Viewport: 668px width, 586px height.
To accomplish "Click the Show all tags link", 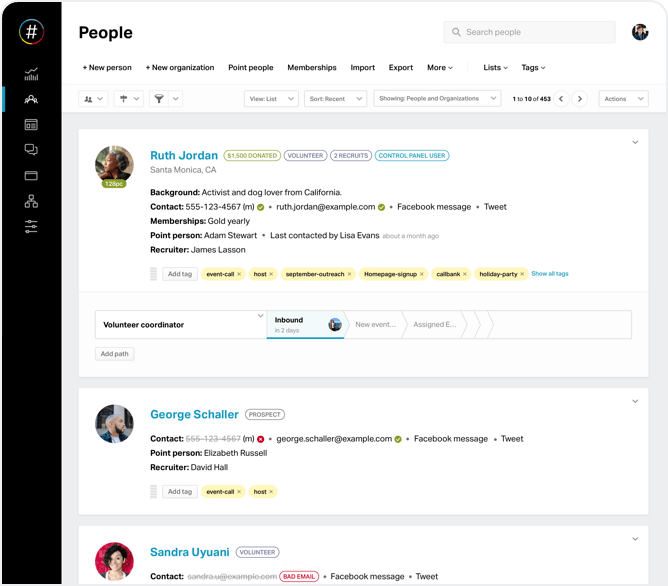I will [x=550, y=274].
